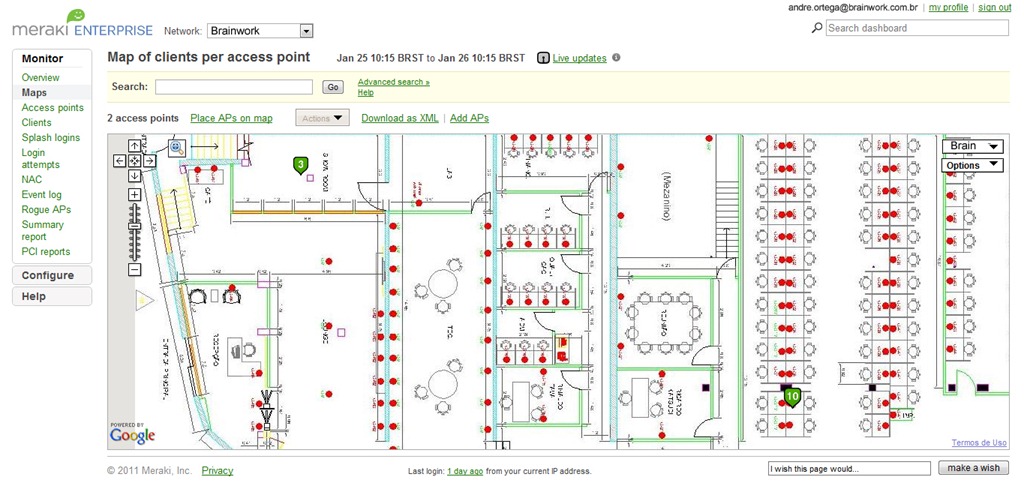Open the Privacy link in footer
The width and height of the screenshot is (1024, 495).
tap(217, 471)
